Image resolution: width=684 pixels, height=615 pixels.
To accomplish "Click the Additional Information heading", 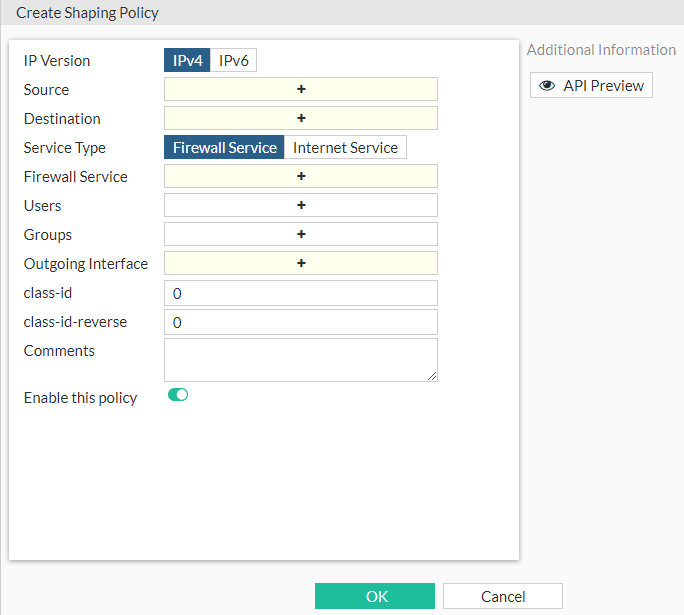I will (x=601, y=50).
